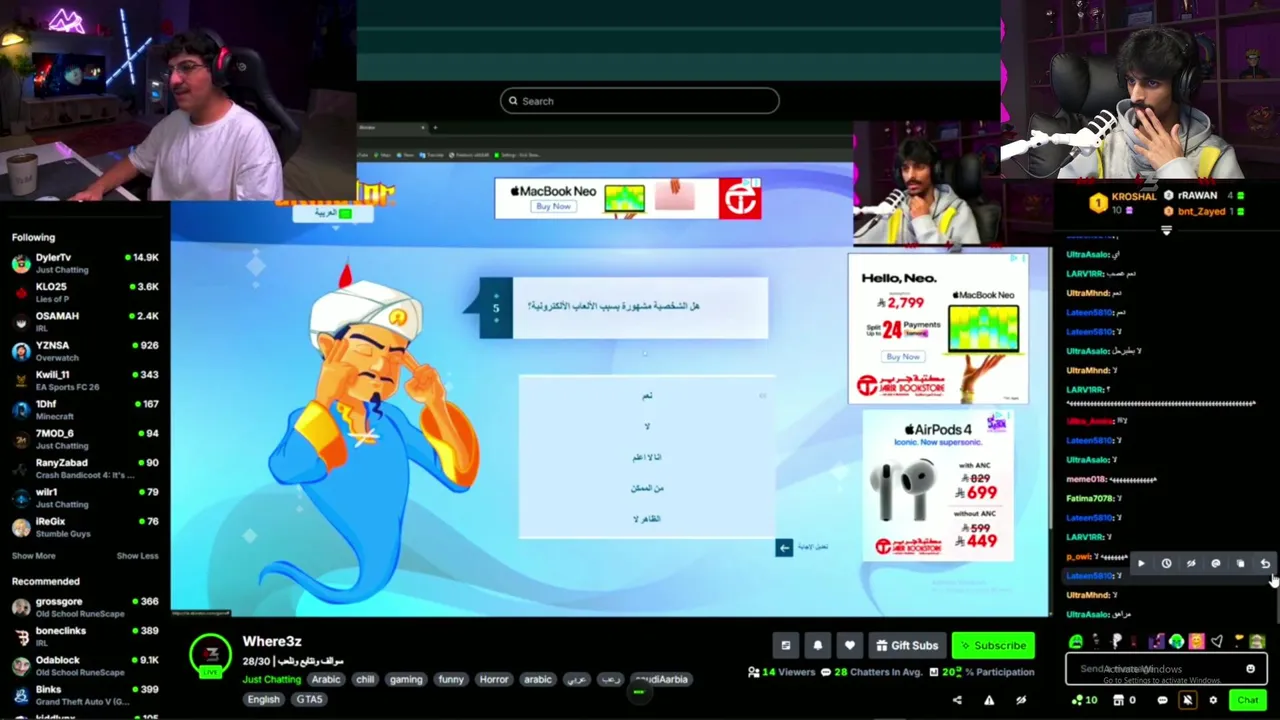The height and width of the screenshot is (720, 1280).
Task: Toggle stream notifications bell beside Gift Subs
Action: click(x=818, y=645)
